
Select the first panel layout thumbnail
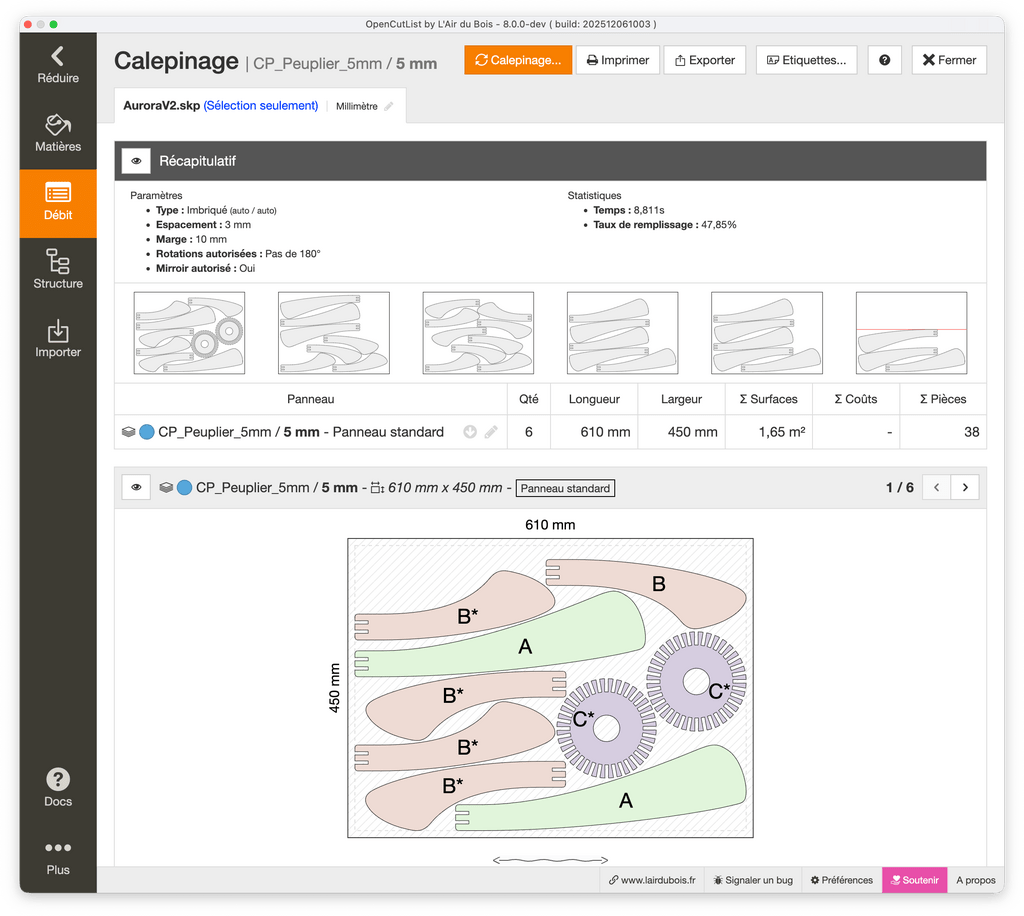click(x=190, y=333)
